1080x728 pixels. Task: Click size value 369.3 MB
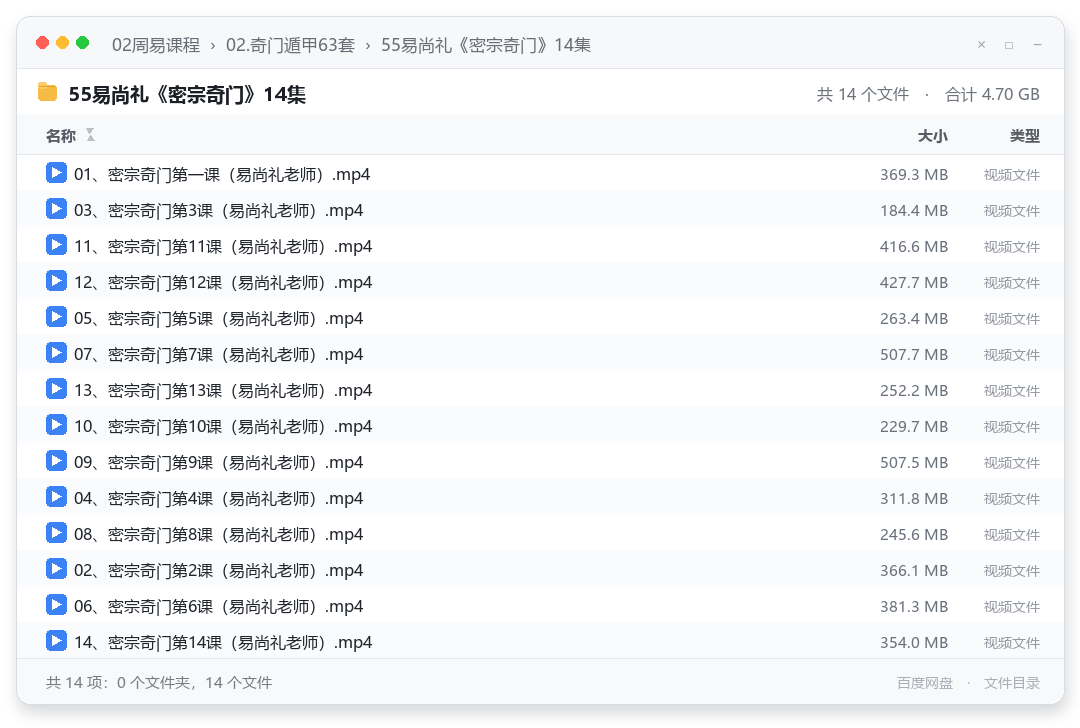pos(913,175)
